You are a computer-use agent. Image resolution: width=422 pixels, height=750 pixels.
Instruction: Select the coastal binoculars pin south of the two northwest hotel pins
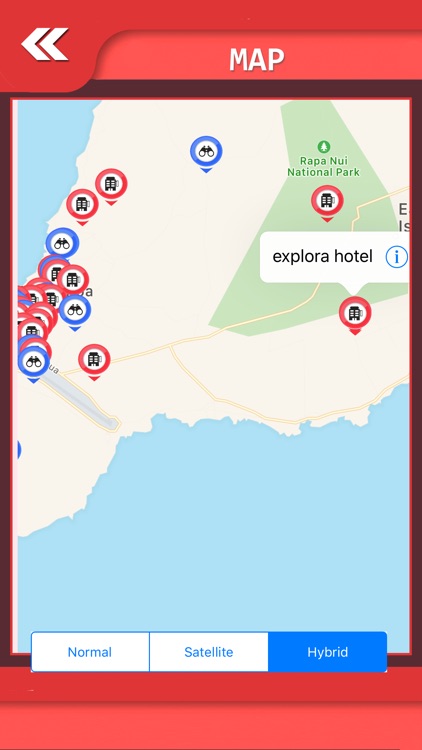click(62, 243)
